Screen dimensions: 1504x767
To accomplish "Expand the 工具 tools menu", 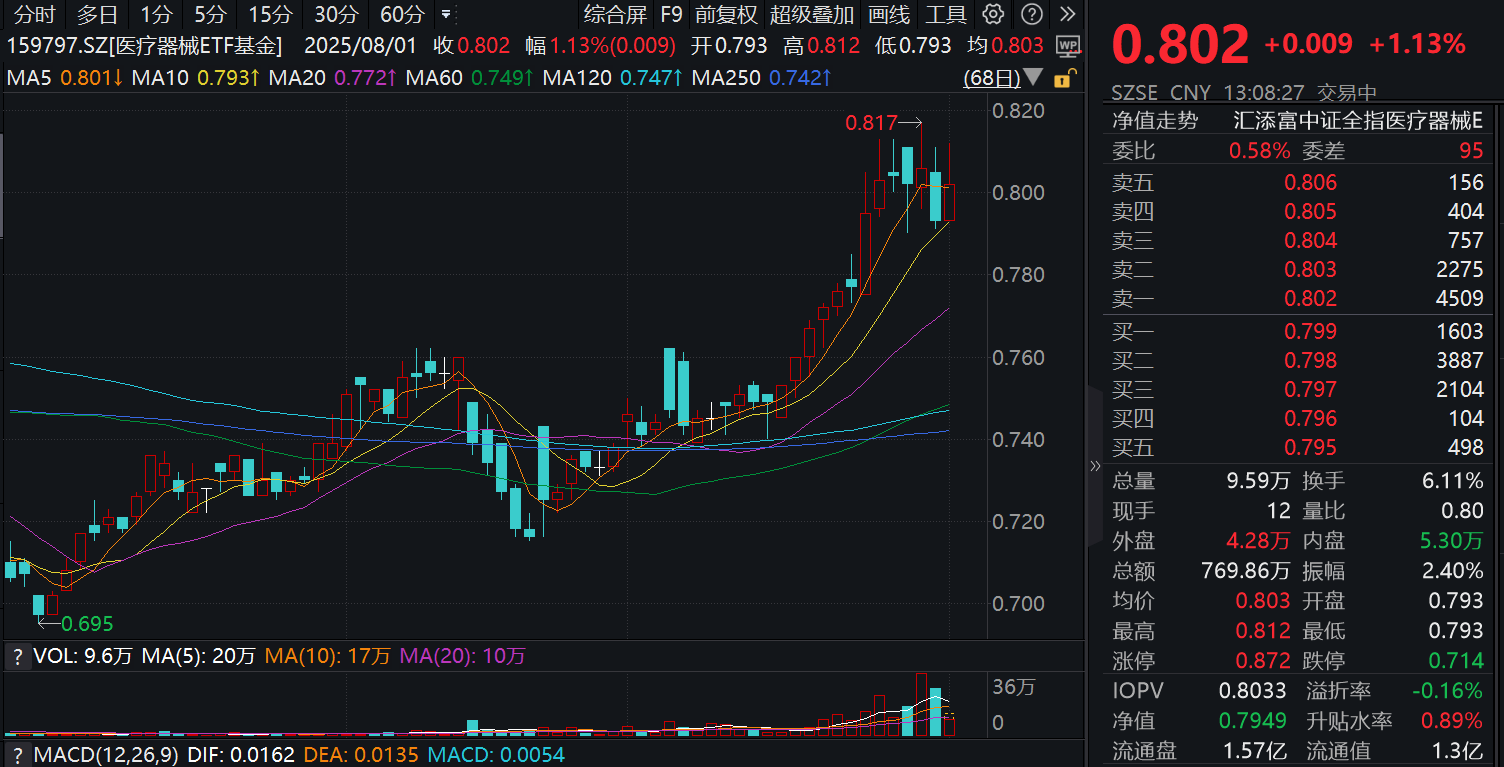I will (943, 15).
